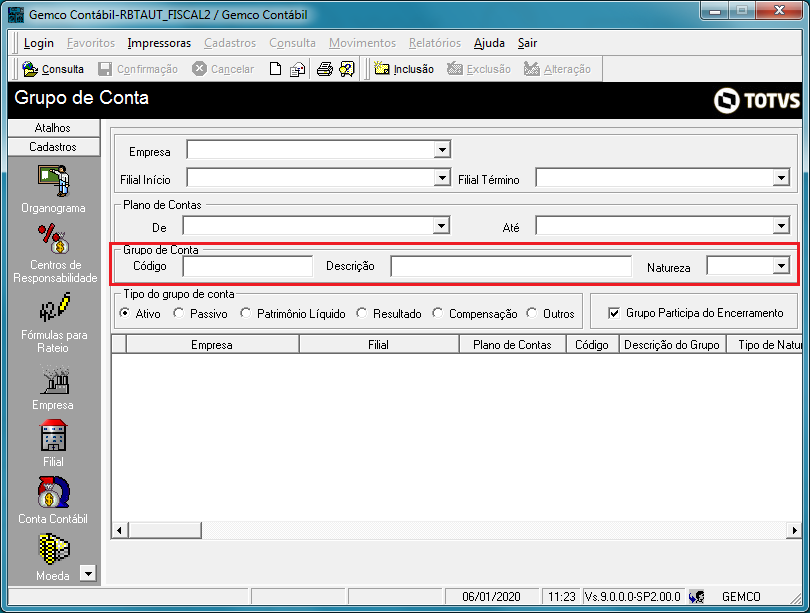The width and height of the screenshot is (810, 613).
Task: Click the Consulta toolbar icon
Action: pos(30,69)
